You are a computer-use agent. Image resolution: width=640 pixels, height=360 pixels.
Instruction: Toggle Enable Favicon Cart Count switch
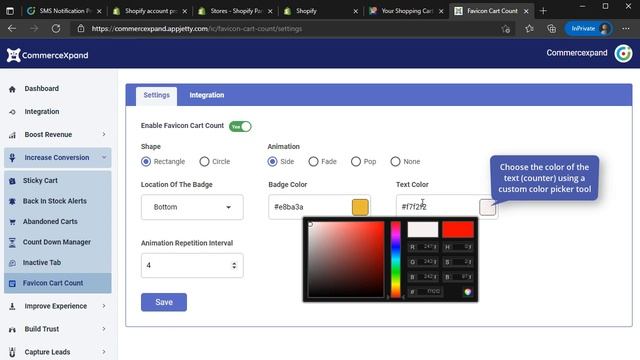[240, 127]
